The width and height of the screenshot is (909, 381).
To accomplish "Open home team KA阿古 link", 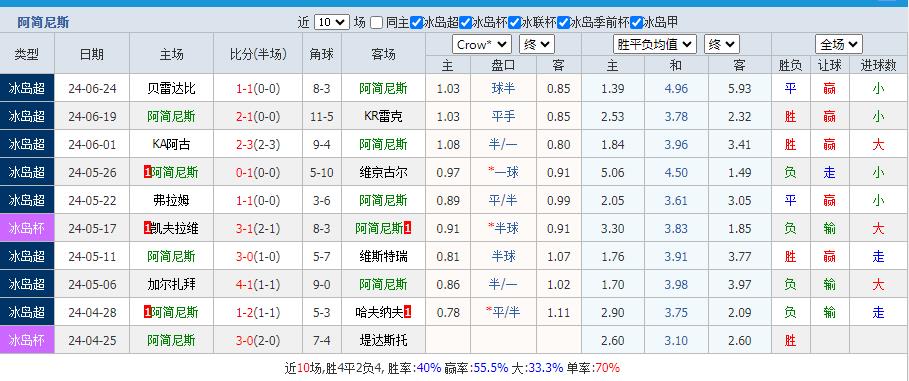I will tap(171, 144).
